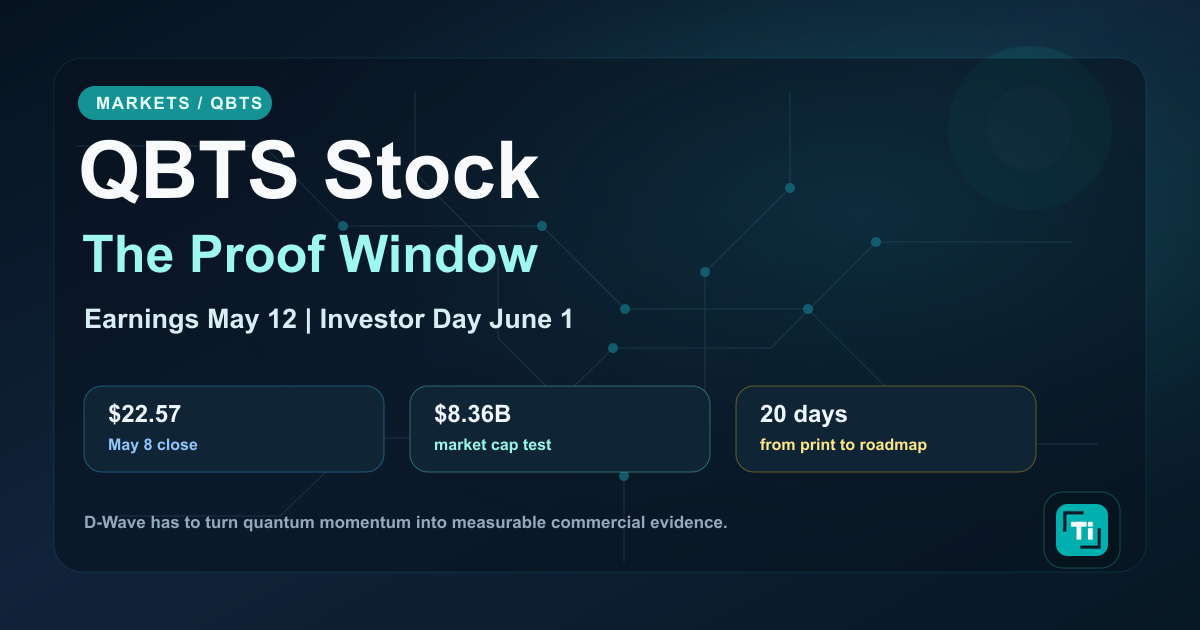Click the word Stock in the headline
This screenshot has height=630, width=1200.
click(x=432, y=173)
